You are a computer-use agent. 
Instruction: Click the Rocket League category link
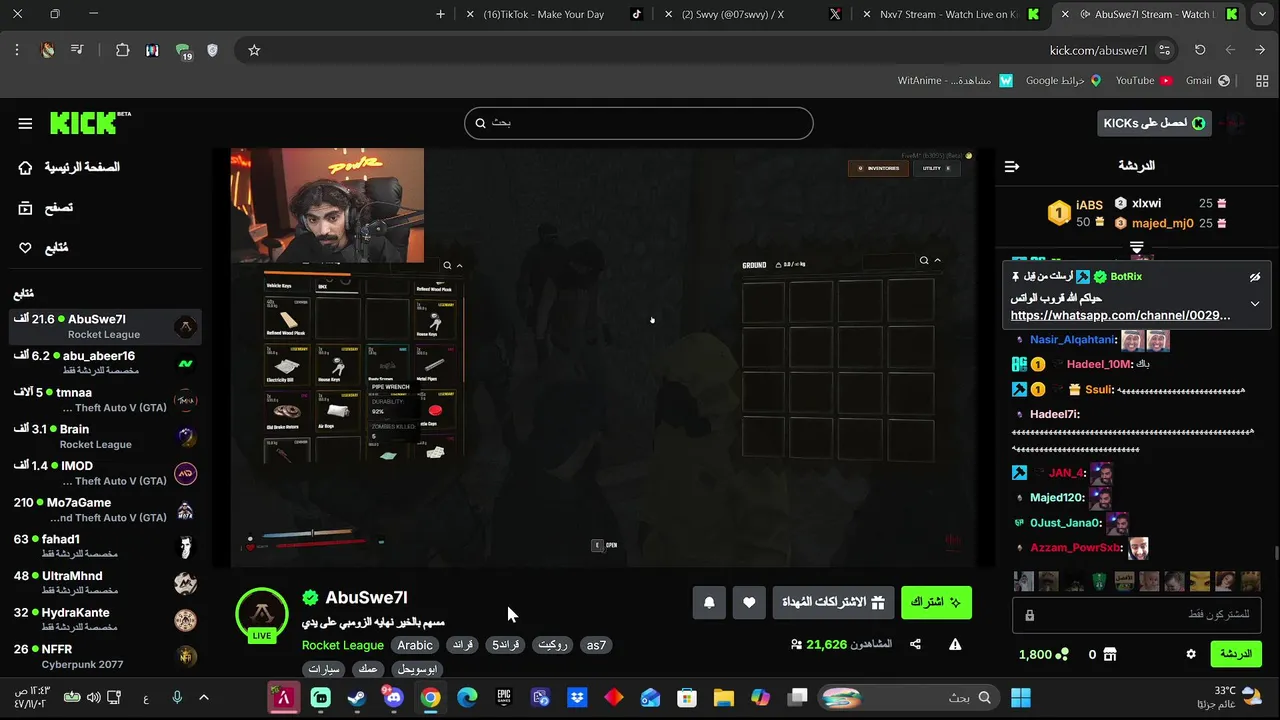click(x=343, y=645)
